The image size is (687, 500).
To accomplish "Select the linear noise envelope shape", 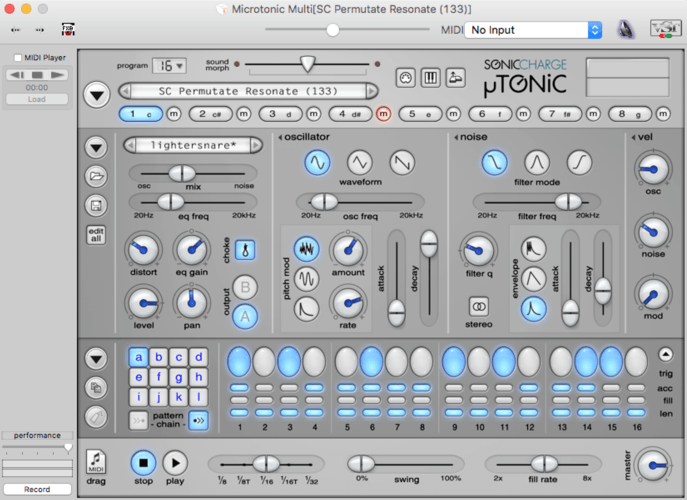I will [x=533, y=279].
